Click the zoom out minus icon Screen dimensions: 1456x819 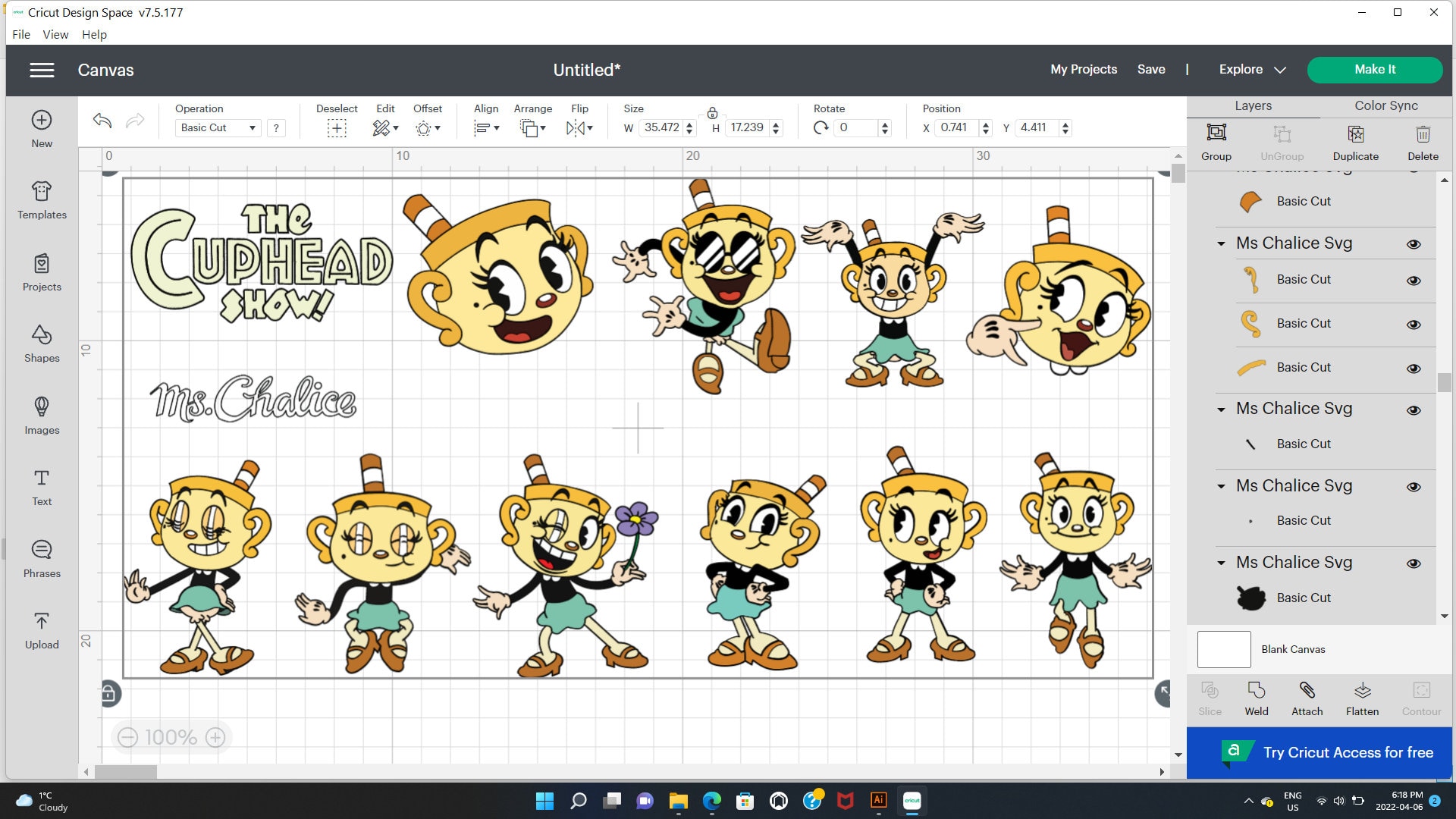click(x=127, y=737)
